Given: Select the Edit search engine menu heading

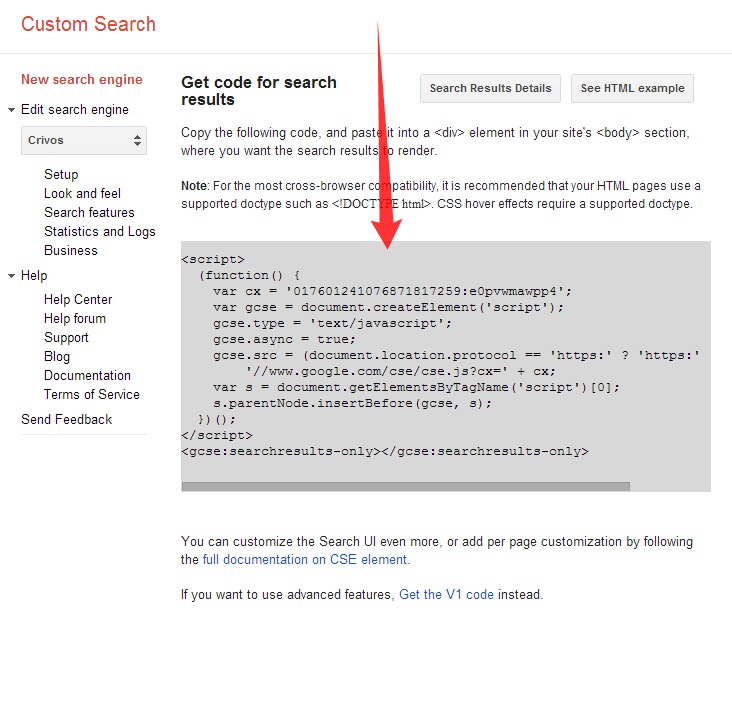Looking at the screenshot, I should tap(75, 110).
